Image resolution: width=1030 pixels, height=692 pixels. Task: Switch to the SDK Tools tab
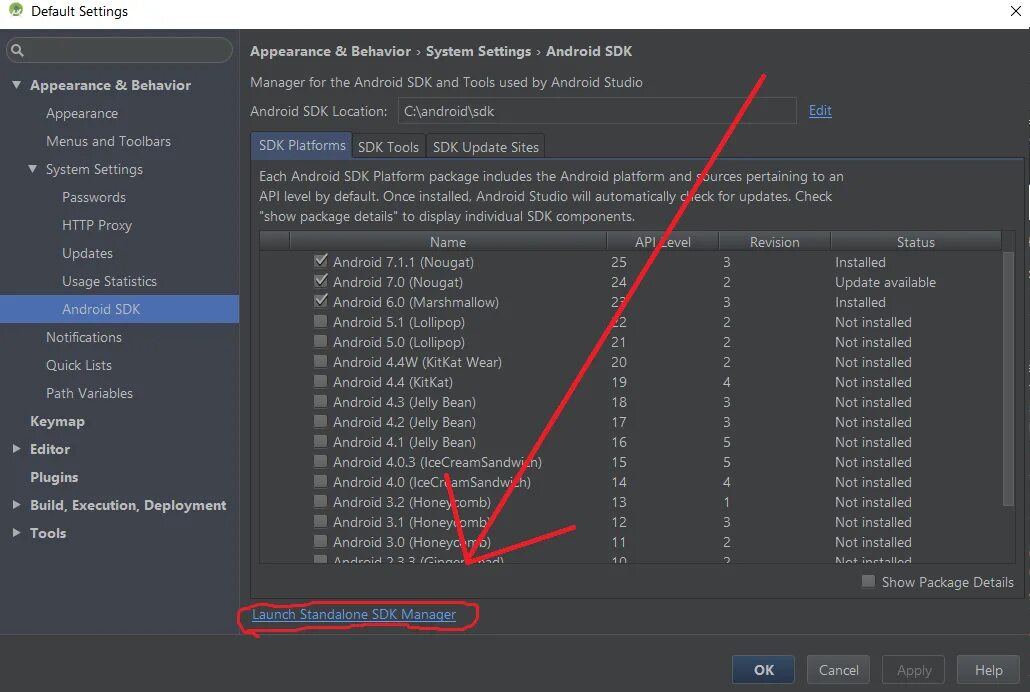[x=388, y=147]
